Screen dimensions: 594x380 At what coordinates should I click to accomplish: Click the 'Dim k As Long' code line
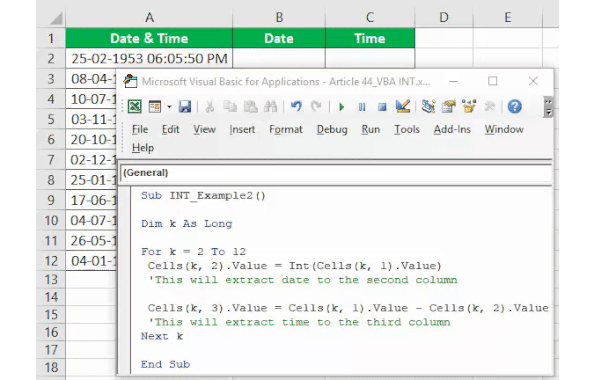click(186, 224)
